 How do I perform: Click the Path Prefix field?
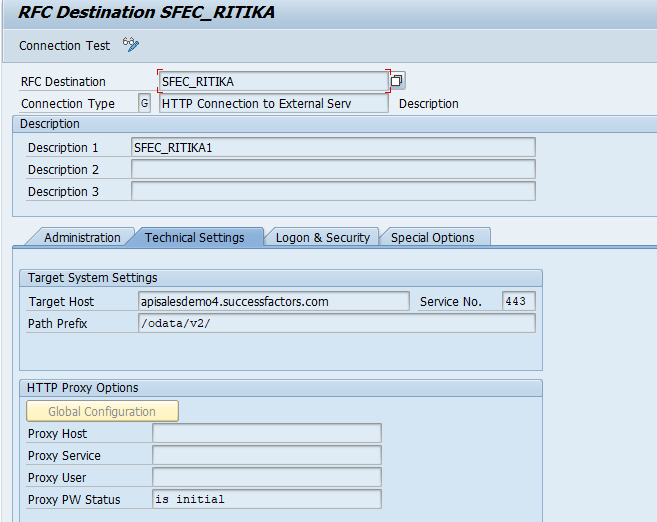[x=336, y=323]
